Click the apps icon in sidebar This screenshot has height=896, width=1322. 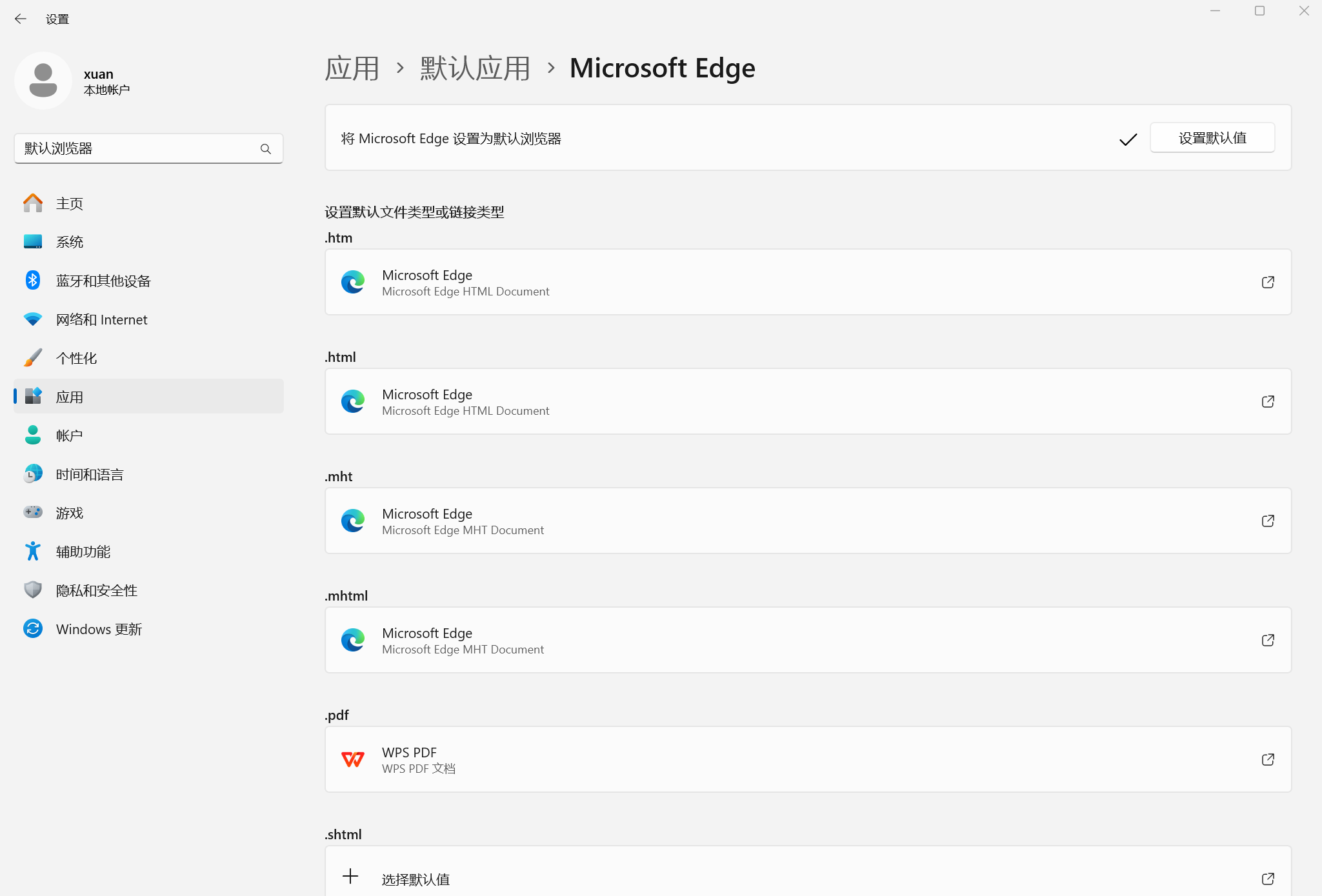pos(33,396)
